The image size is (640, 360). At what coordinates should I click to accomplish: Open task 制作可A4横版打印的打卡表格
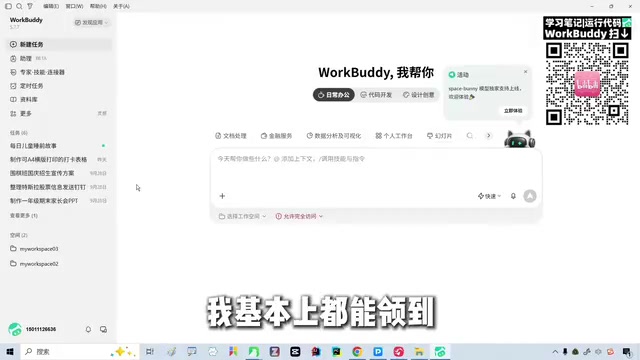59,160
